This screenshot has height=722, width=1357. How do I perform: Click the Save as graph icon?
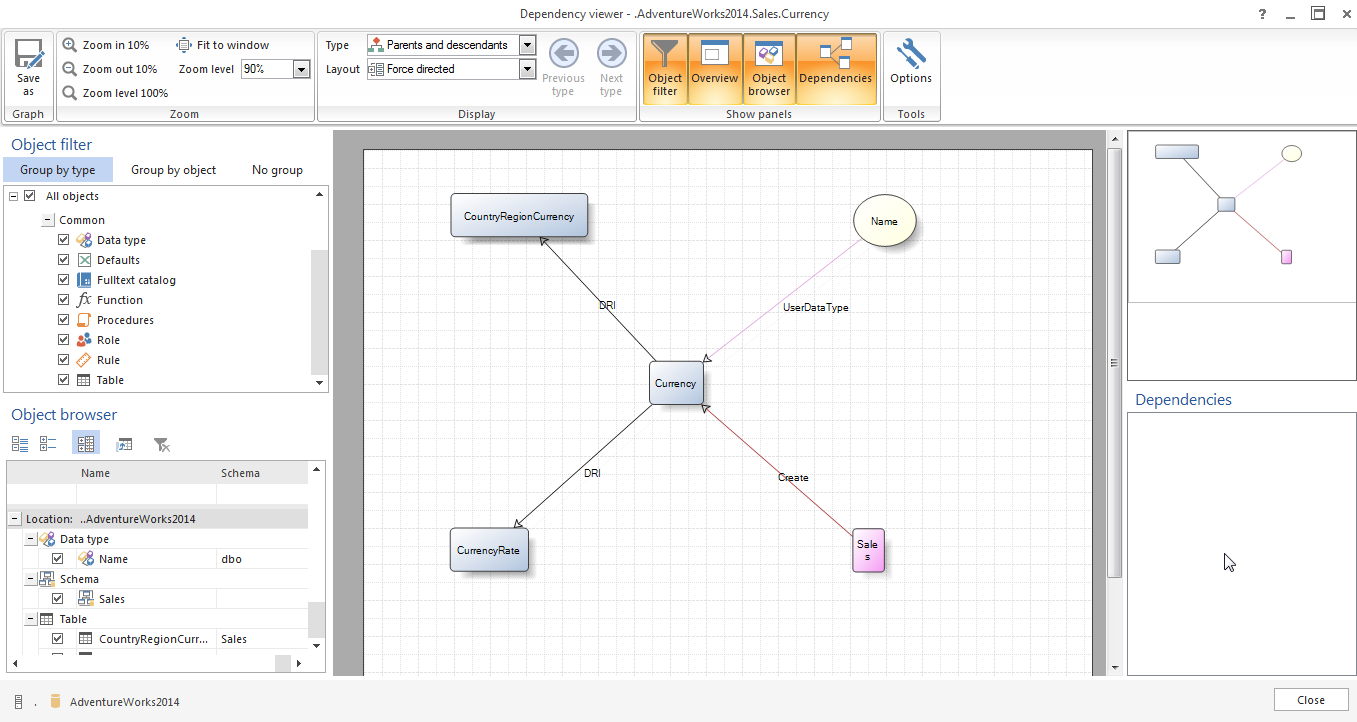click(x=28, y=52)
